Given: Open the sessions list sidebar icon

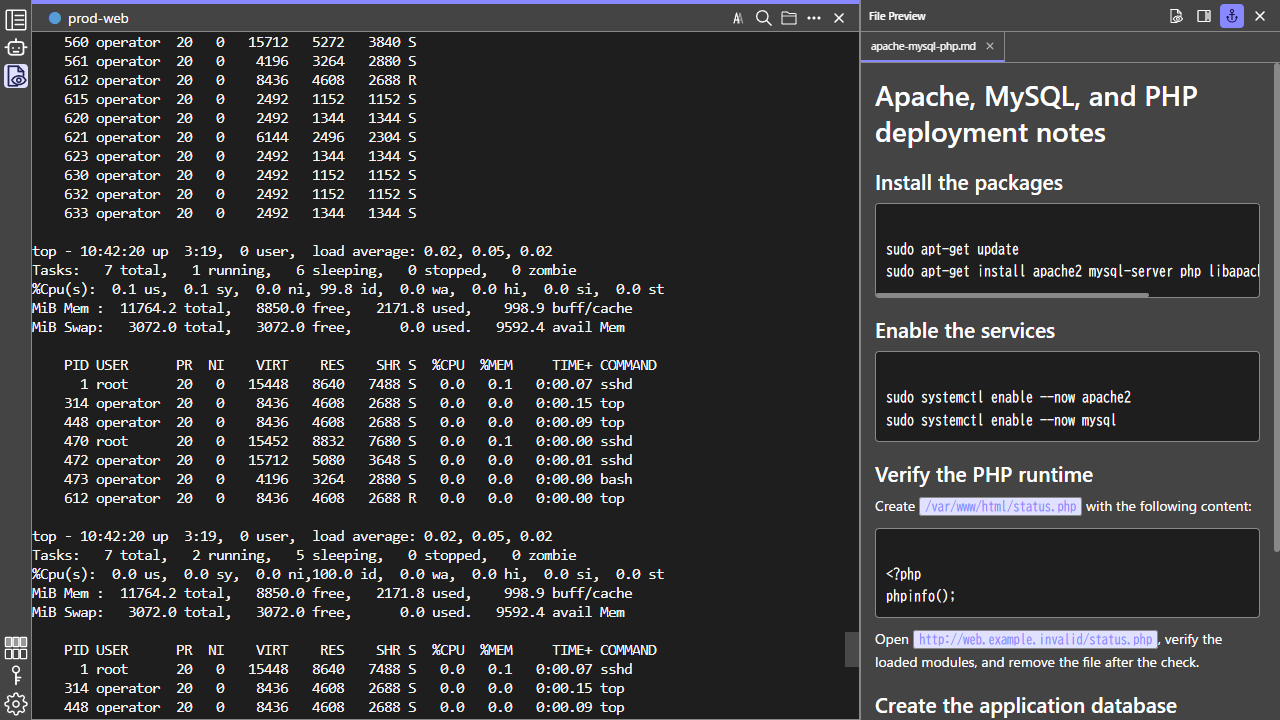Looking at the screenshot, I should (16, 19).
